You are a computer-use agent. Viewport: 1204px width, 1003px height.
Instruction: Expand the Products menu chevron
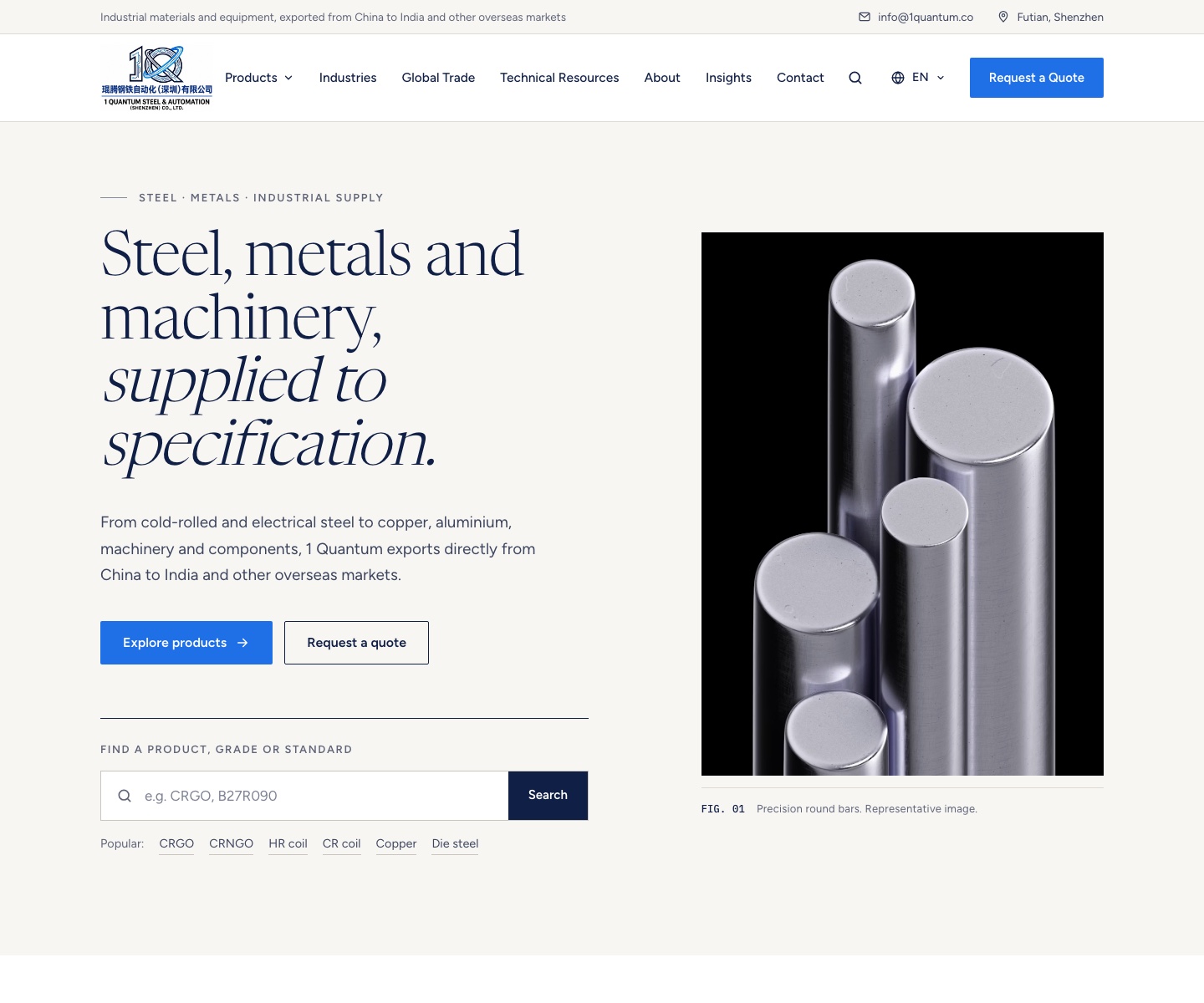(288, 78)
